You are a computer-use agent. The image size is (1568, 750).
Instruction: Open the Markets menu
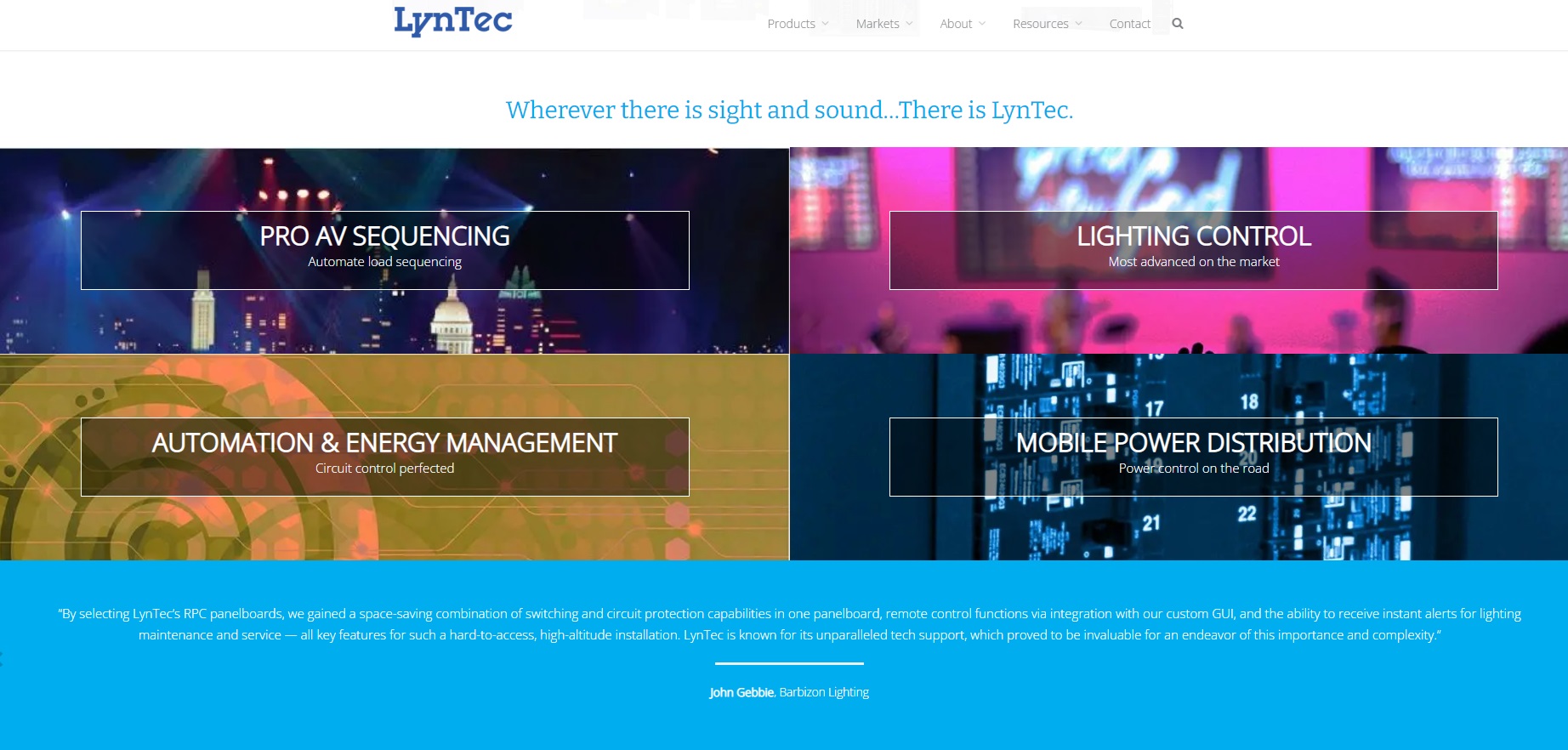[878, 24]
